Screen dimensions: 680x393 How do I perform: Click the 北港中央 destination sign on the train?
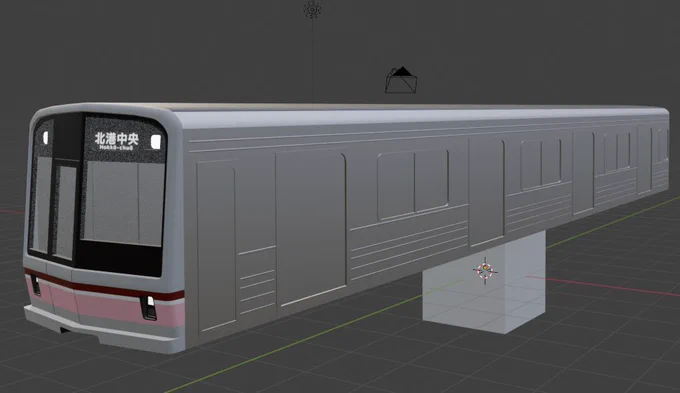click(x=117, y=141)
